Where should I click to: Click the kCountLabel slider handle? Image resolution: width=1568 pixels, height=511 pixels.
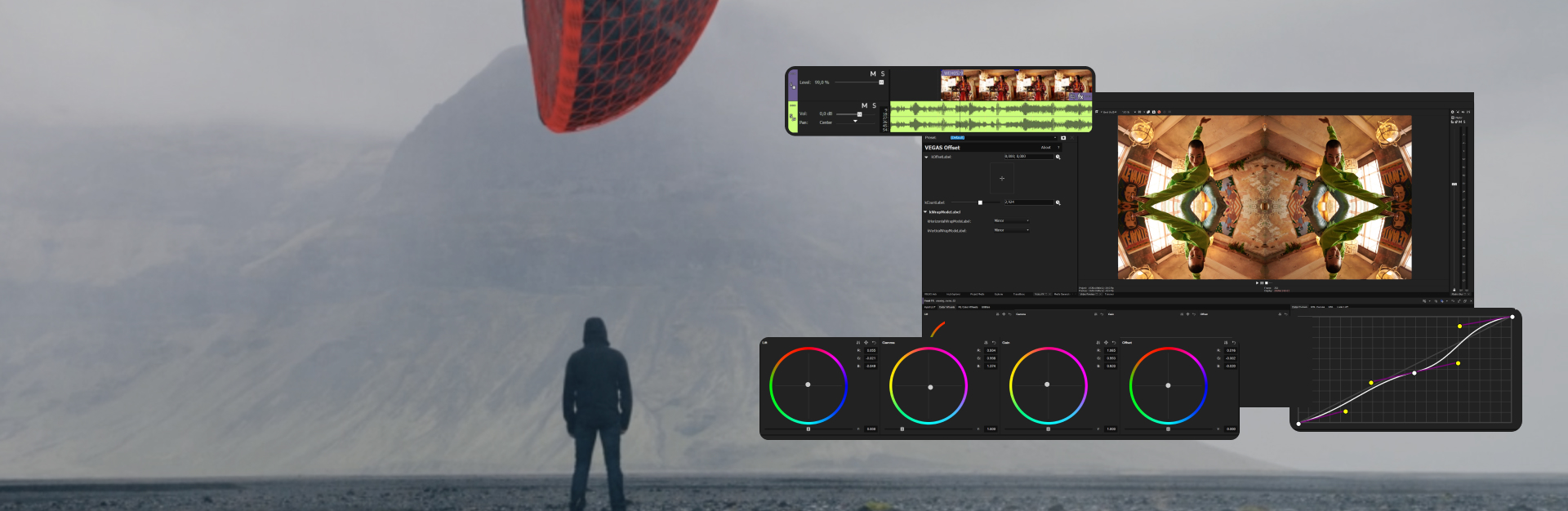(980, 202)
